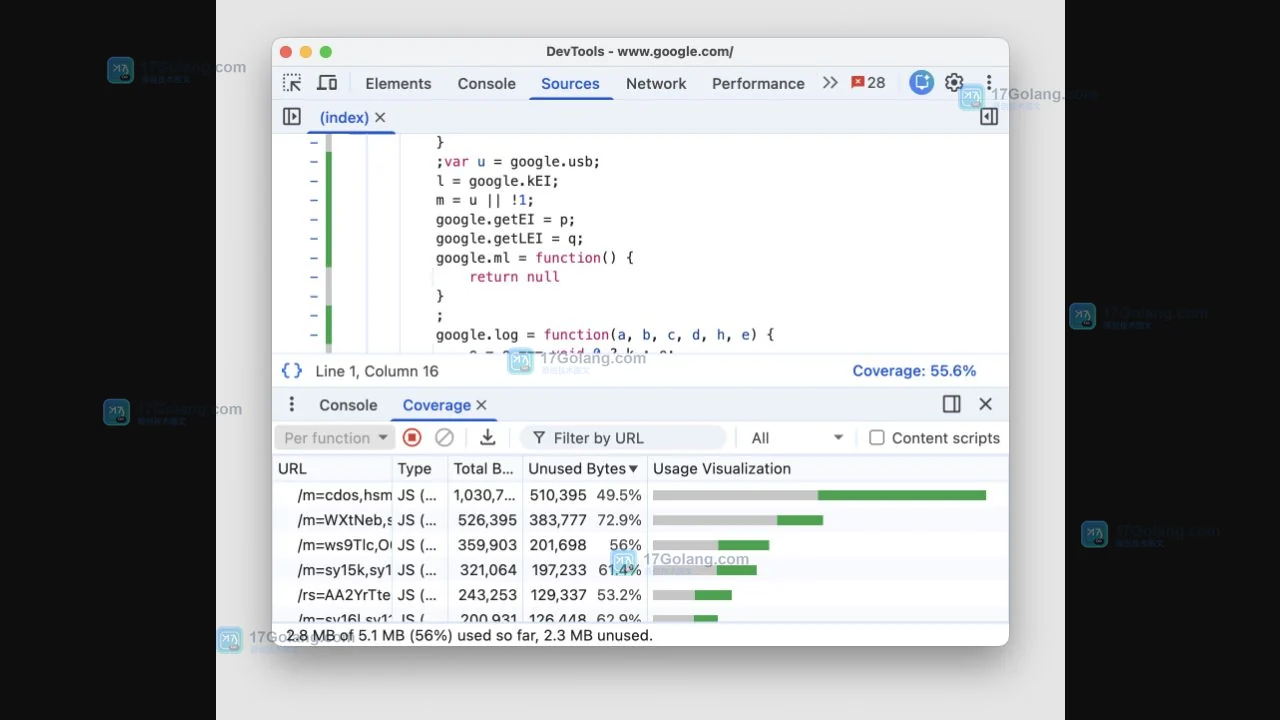
Task: Toggle the device toolbar icon
Action: tap(327, 83)
